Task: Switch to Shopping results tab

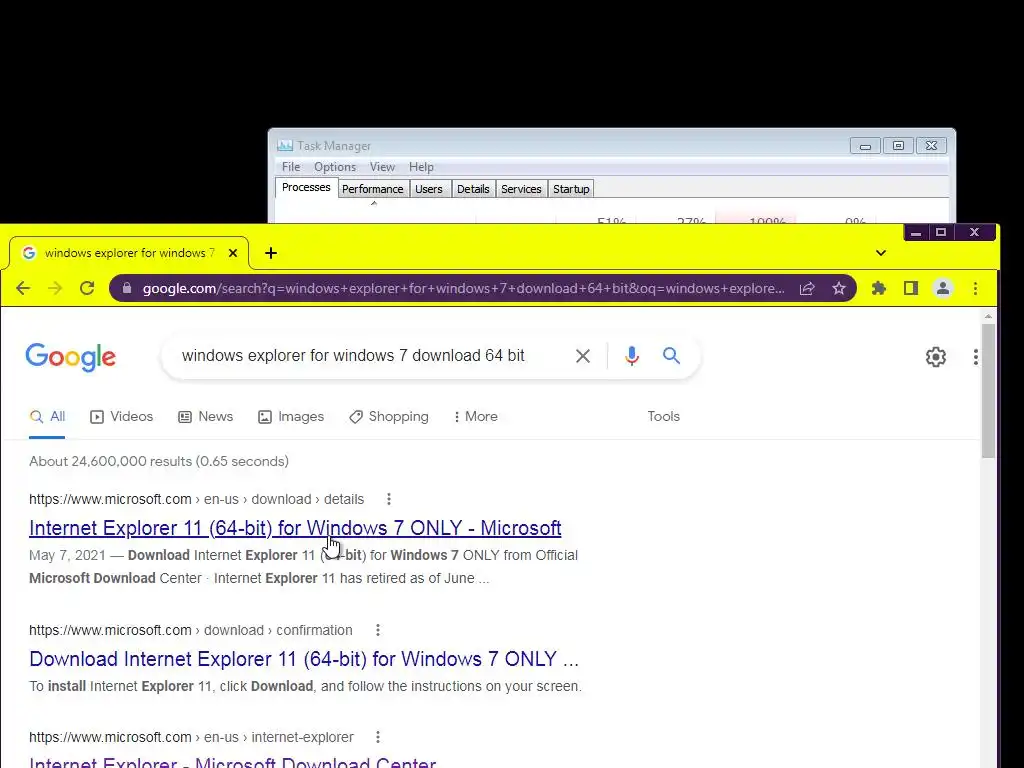Action: (389, 417)
